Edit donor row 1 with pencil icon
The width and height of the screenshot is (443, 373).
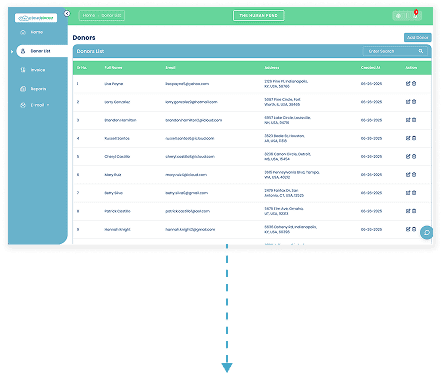point(408,84)
